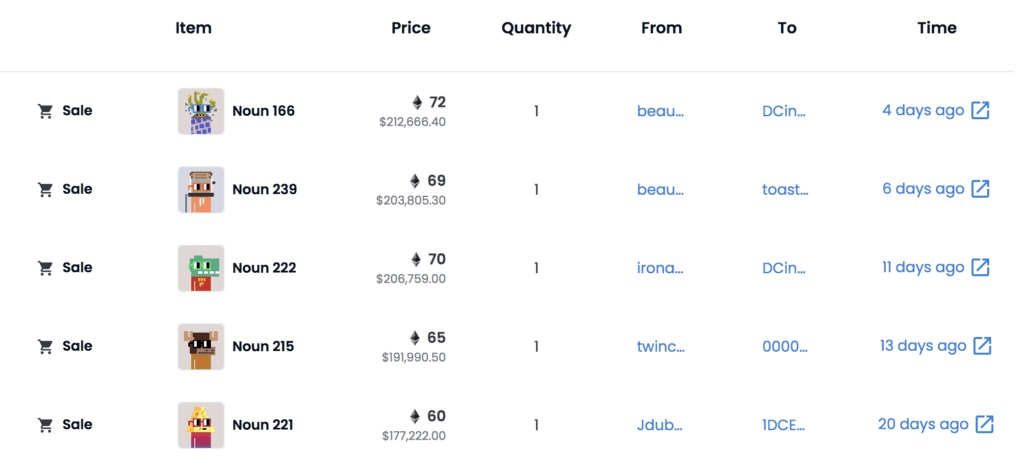Open seller irona... profile link
The height and width of the screenshot is (467, 1024).
(660, 268)
